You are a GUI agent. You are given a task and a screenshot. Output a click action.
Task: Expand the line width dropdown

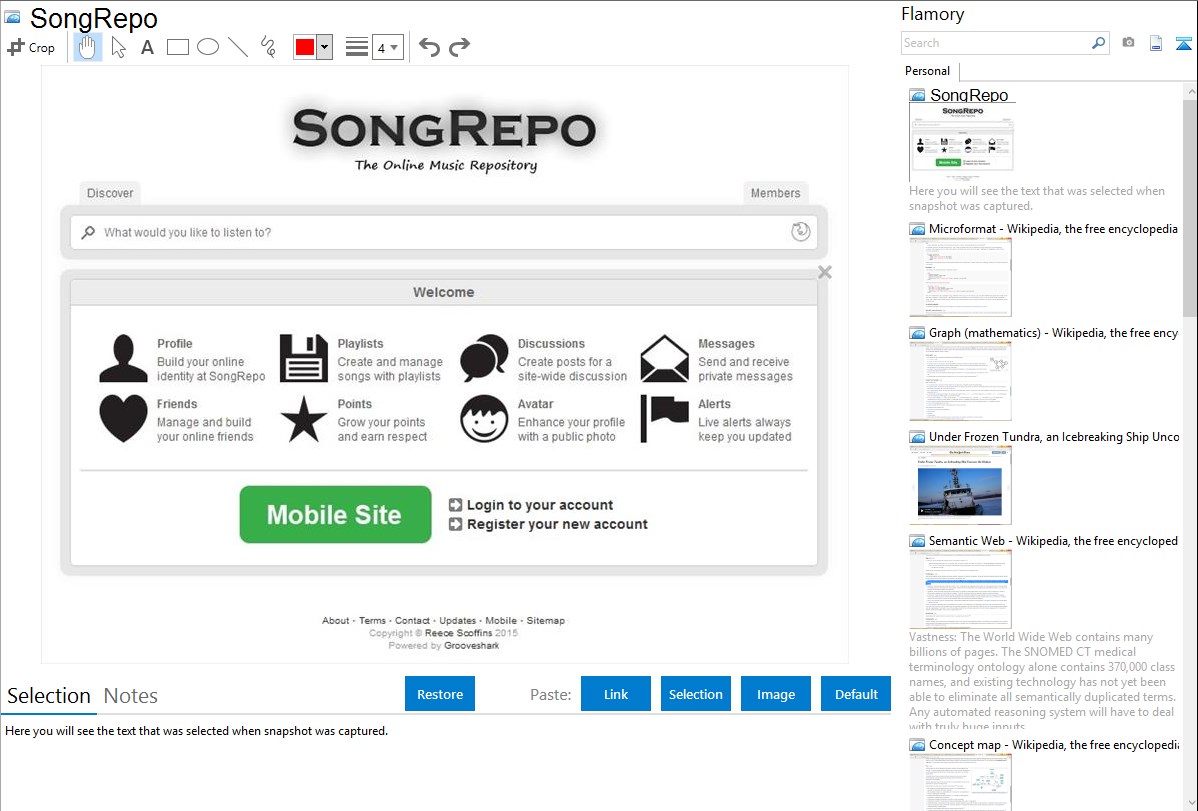pyautogui.click(x=387, y=47)
